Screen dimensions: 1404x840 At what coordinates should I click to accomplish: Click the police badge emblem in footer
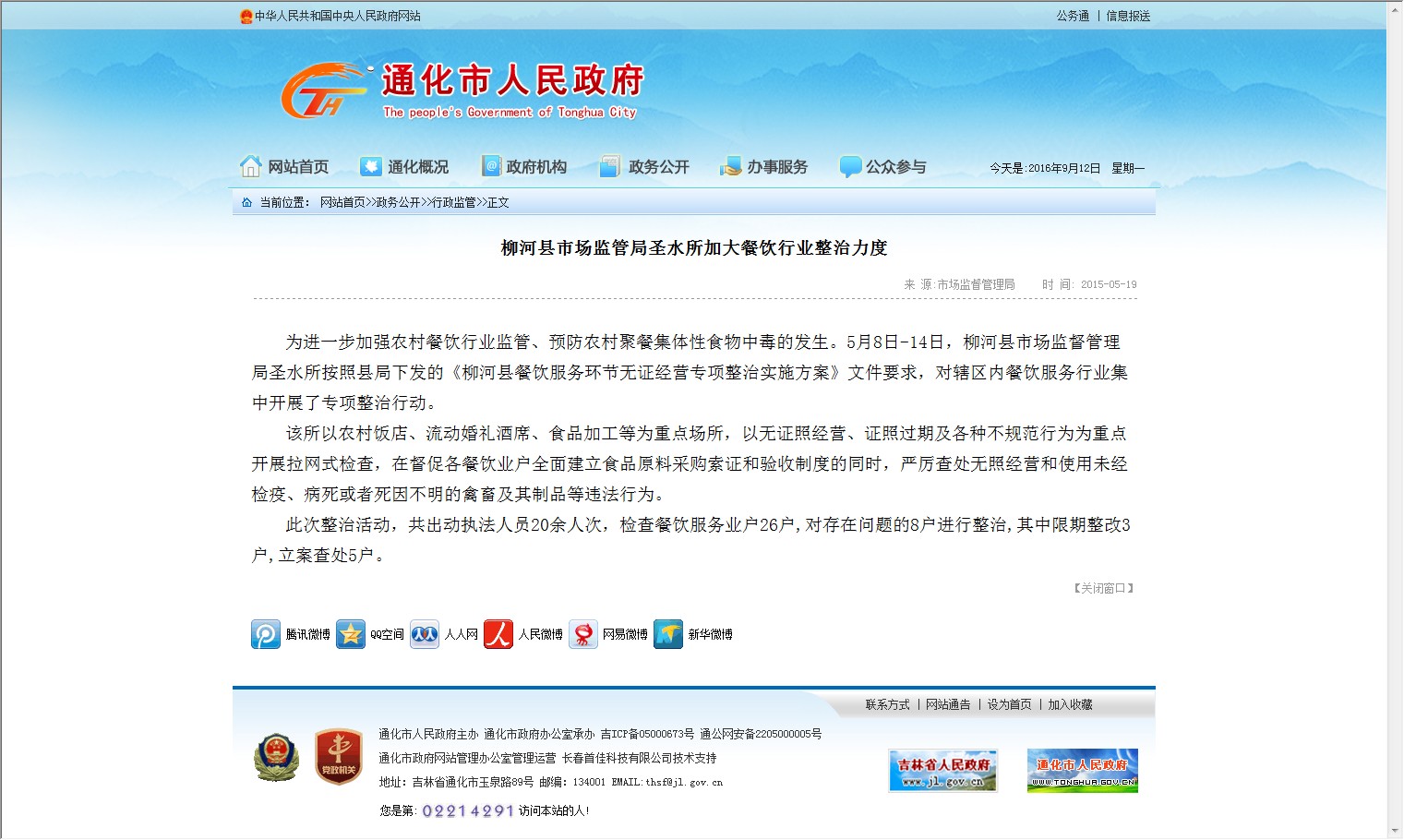coord(276,758)
